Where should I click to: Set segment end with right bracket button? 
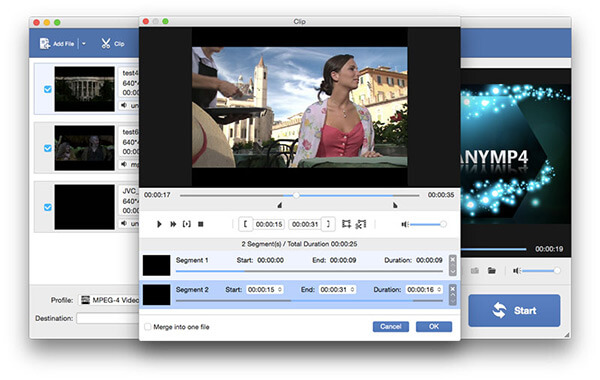point(328,224)
